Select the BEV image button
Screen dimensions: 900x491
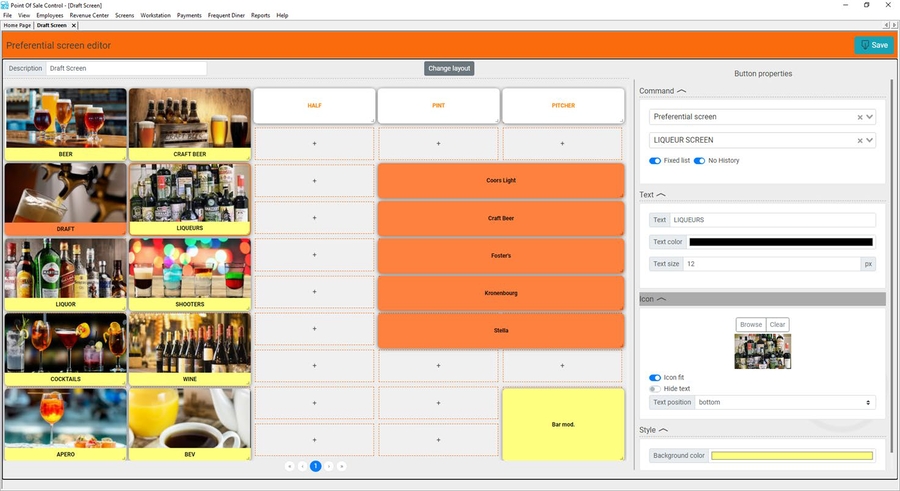coord(190,424)
